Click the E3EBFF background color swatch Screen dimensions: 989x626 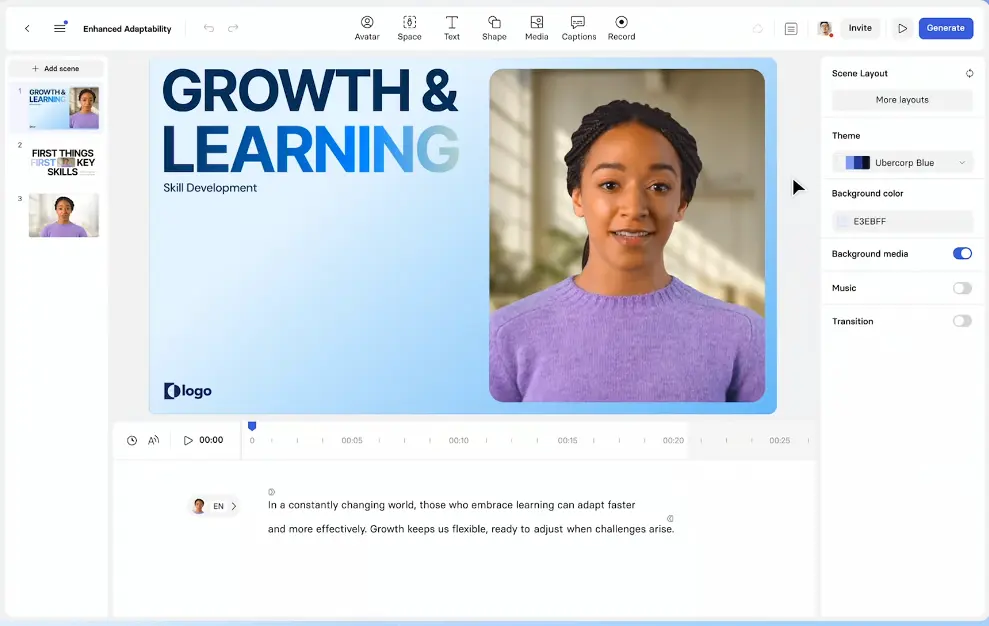(x=843, y=221)
